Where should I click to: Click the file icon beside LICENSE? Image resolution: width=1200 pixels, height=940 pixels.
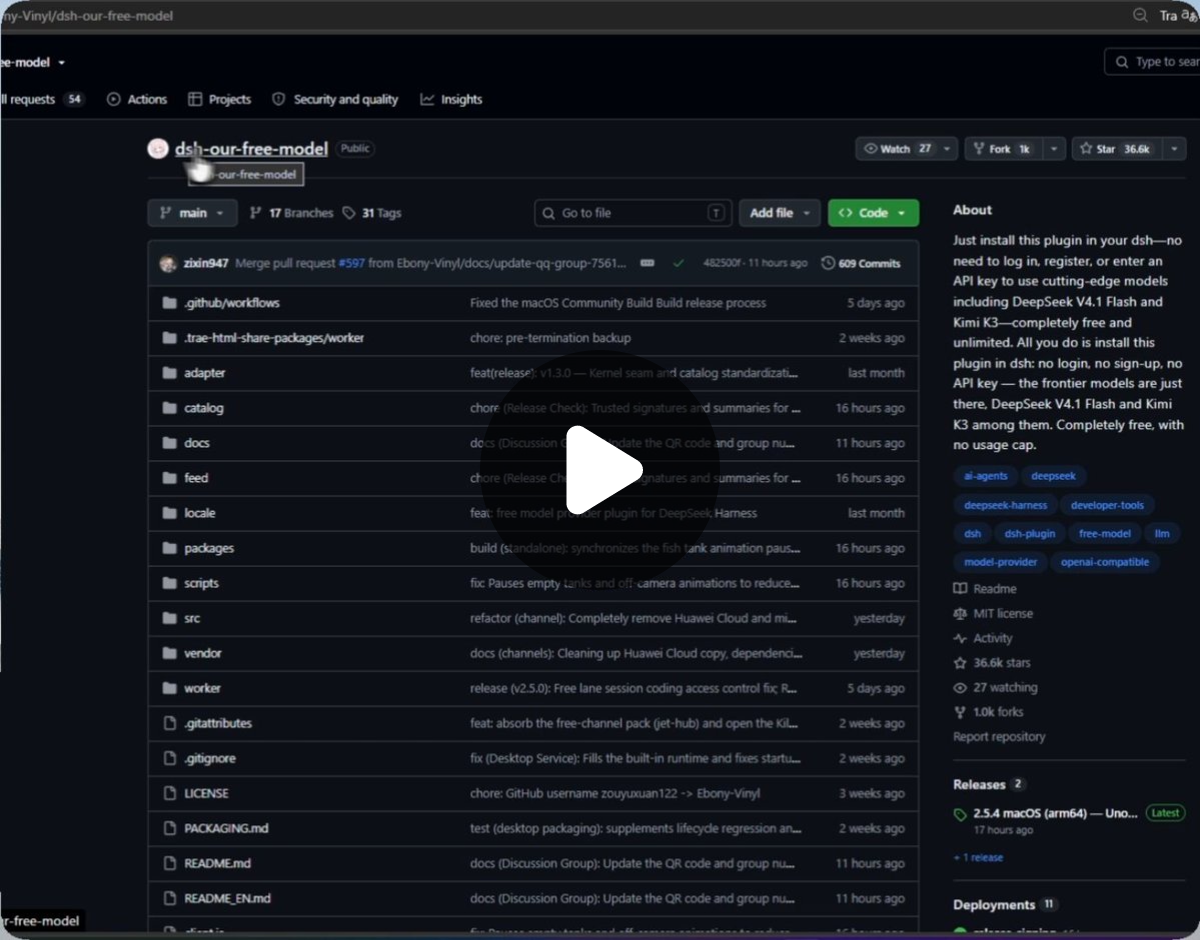pos(169,793)
